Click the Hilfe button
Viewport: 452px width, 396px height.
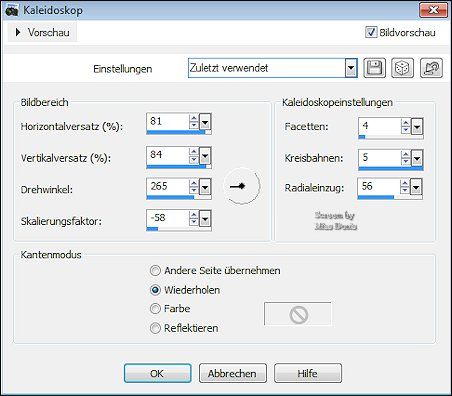click(x=308, y=373)
